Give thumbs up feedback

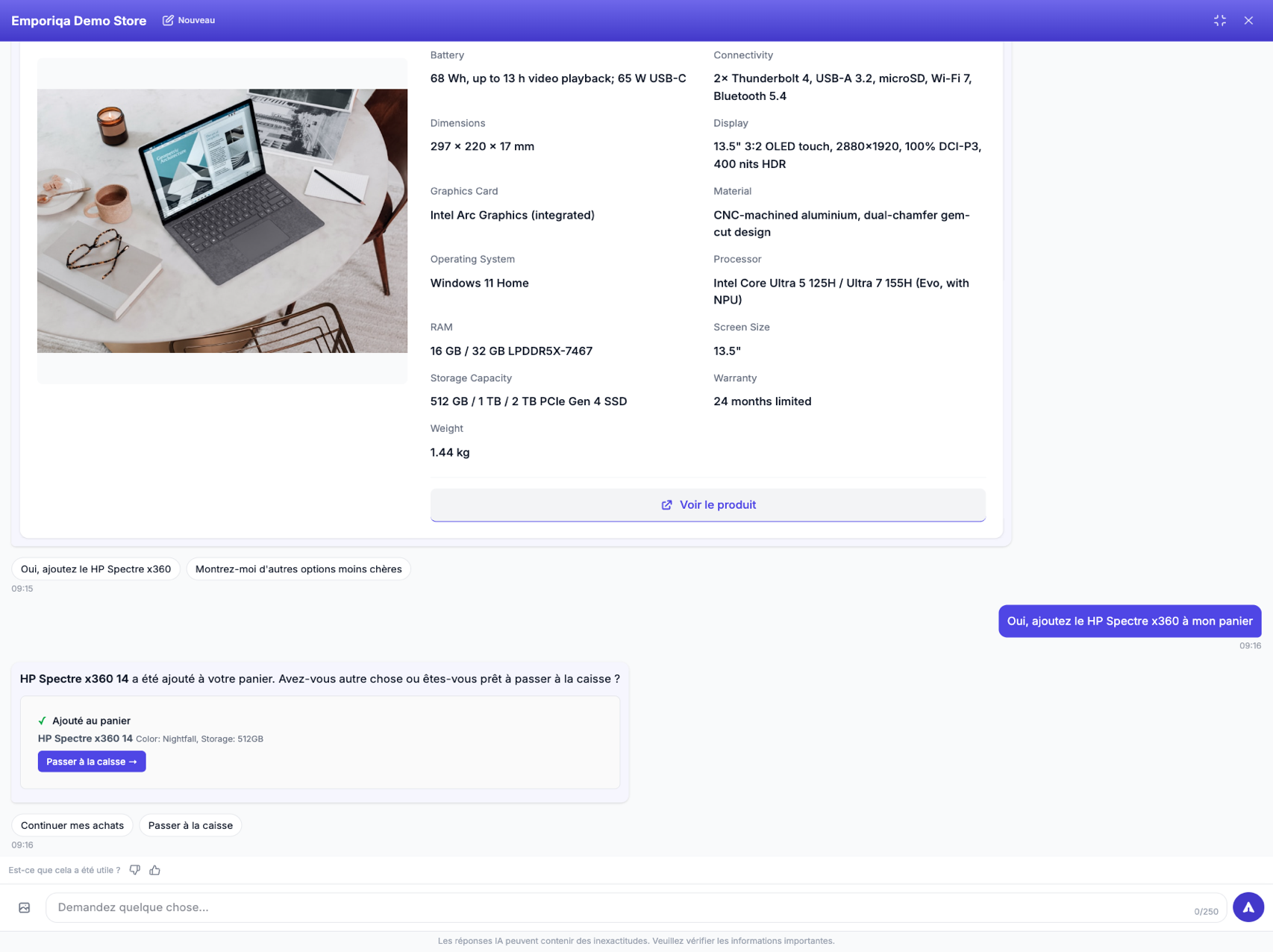[x=155, y=870]
